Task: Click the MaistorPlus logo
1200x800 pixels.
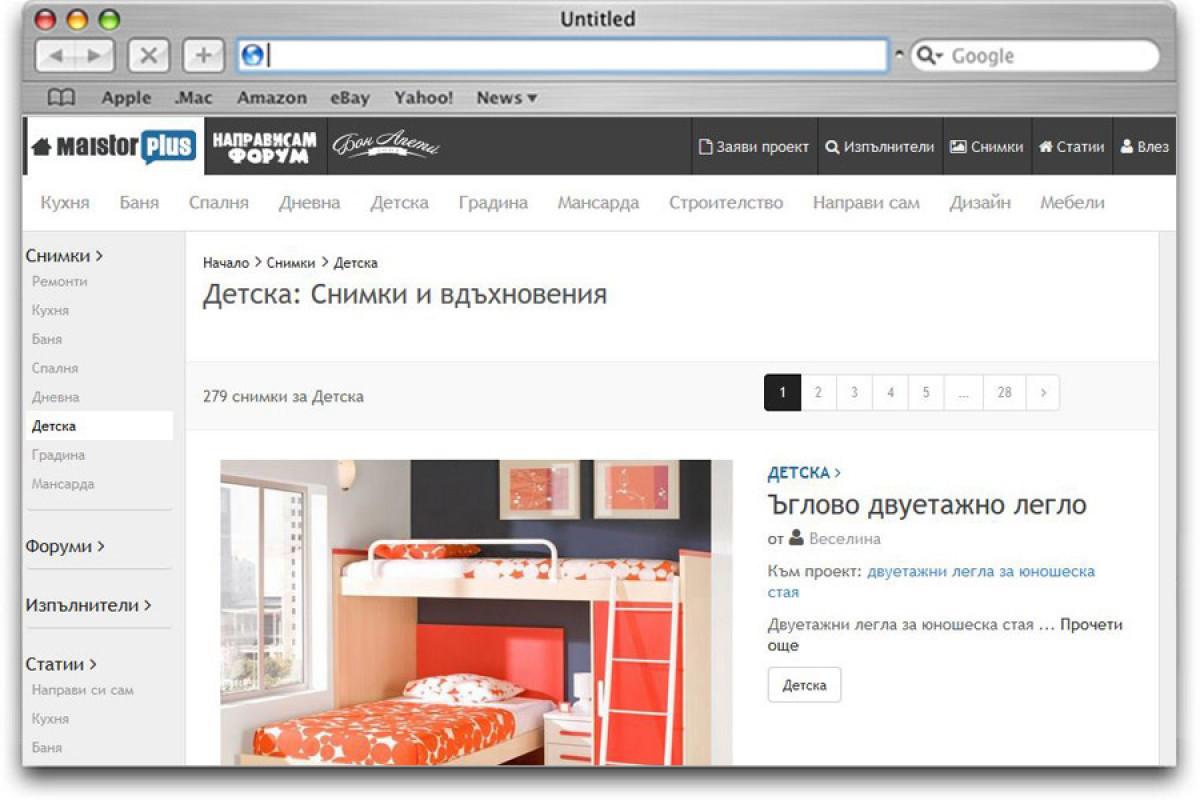Action: coord(110,145)
